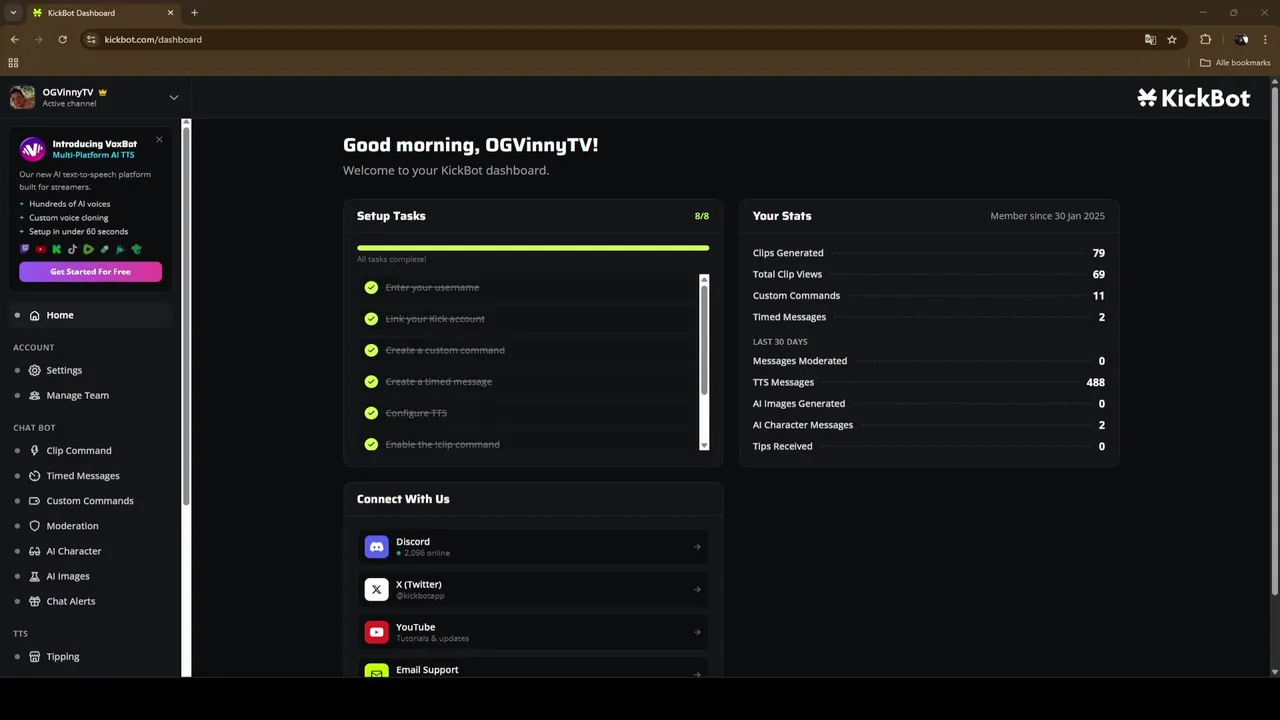The image size is (1280, 720).
Task: Click the Clip Command lightning icon
Action: click(x=35, y=451)
